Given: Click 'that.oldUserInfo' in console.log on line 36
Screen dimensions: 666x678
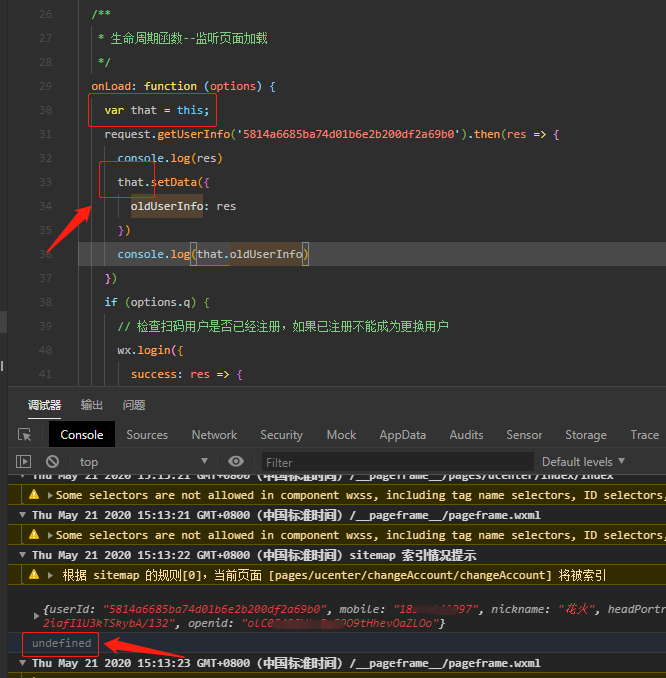Looking at the screenshot, I should tap(250, 254).
